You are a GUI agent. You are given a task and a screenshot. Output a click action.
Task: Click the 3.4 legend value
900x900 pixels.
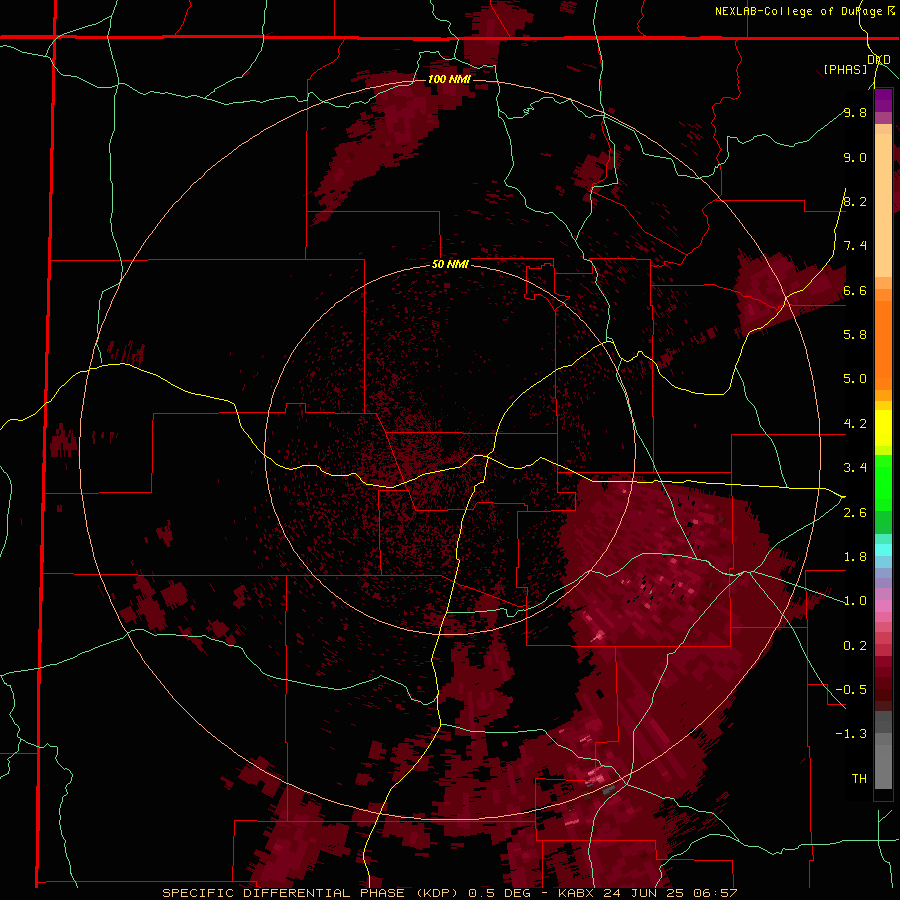855,468
